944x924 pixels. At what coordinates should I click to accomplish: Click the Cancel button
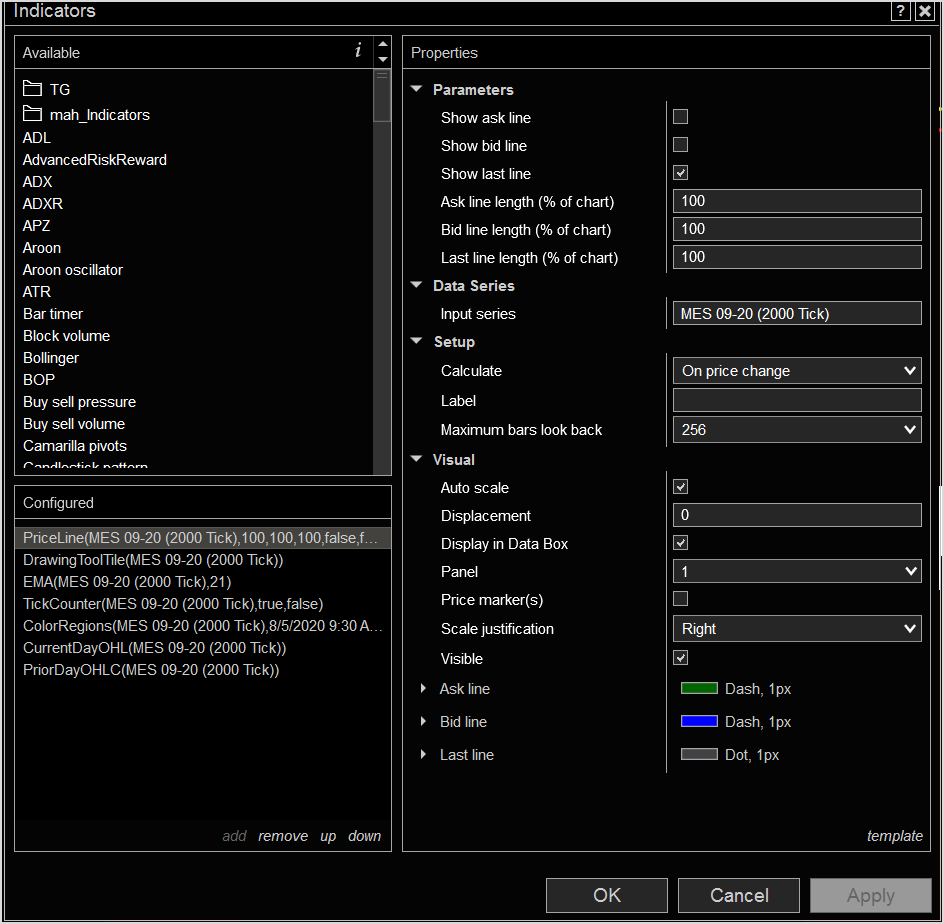pos(739,896)
